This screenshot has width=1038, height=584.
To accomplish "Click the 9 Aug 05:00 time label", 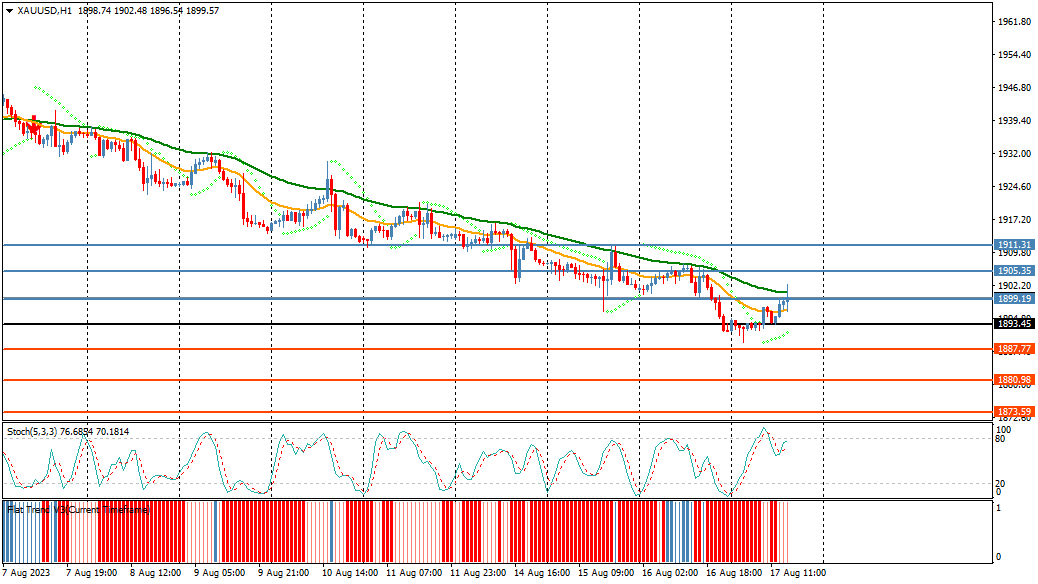I will [x=219, y=573].
